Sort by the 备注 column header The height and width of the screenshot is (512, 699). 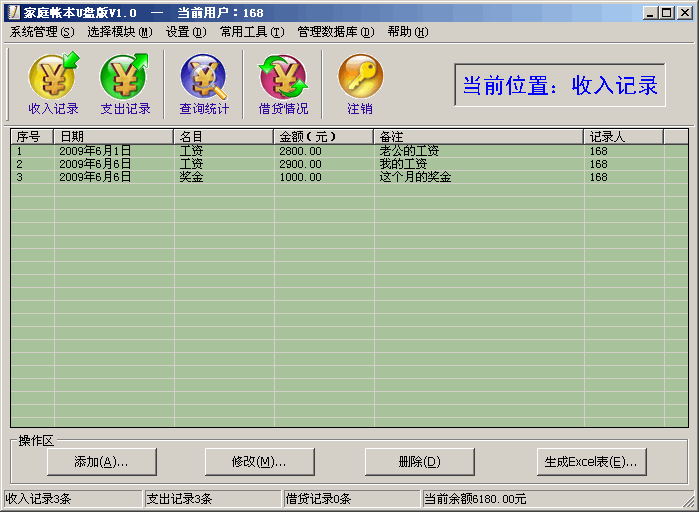click(x=479, y=137)
